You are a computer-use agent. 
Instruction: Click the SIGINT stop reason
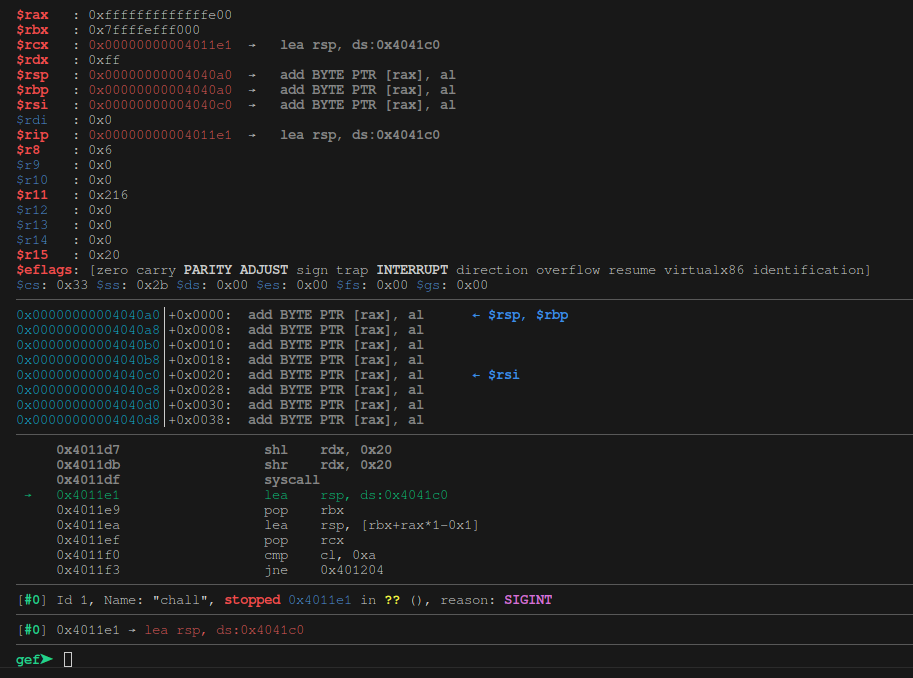coord(528,600)
